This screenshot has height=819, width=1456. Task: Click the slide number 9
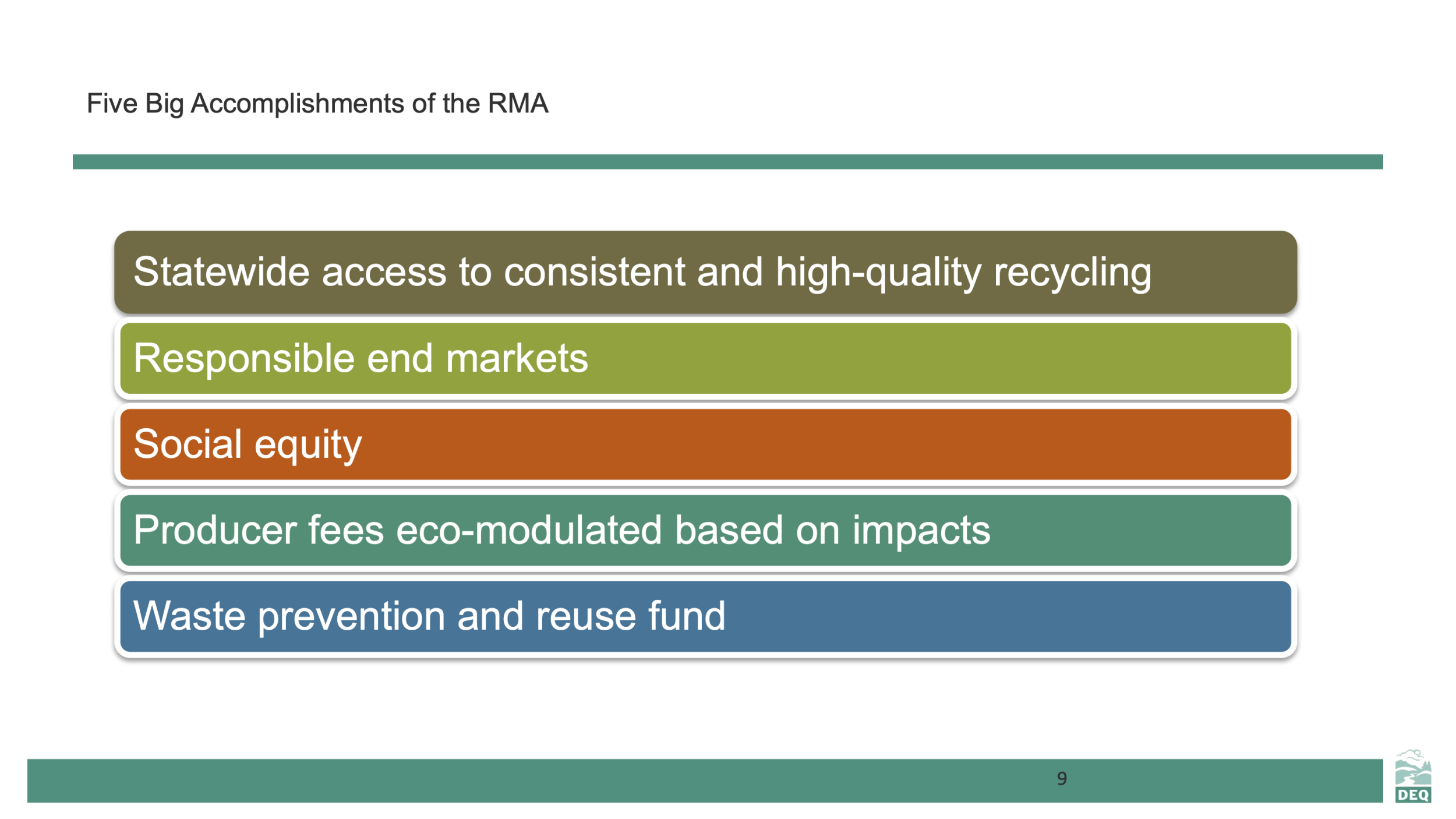coord(1061,779)
